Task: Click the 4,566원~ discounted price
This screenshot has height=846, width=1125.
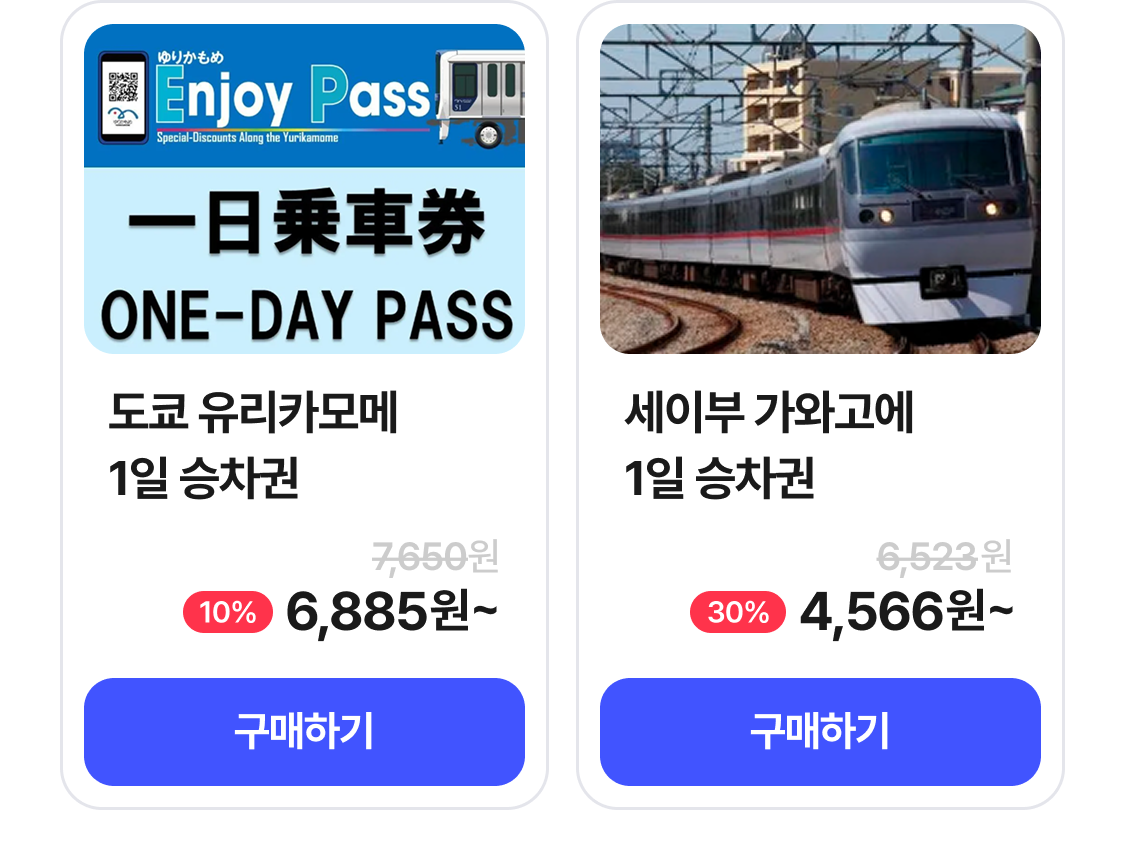Action: tap(905, 612)
